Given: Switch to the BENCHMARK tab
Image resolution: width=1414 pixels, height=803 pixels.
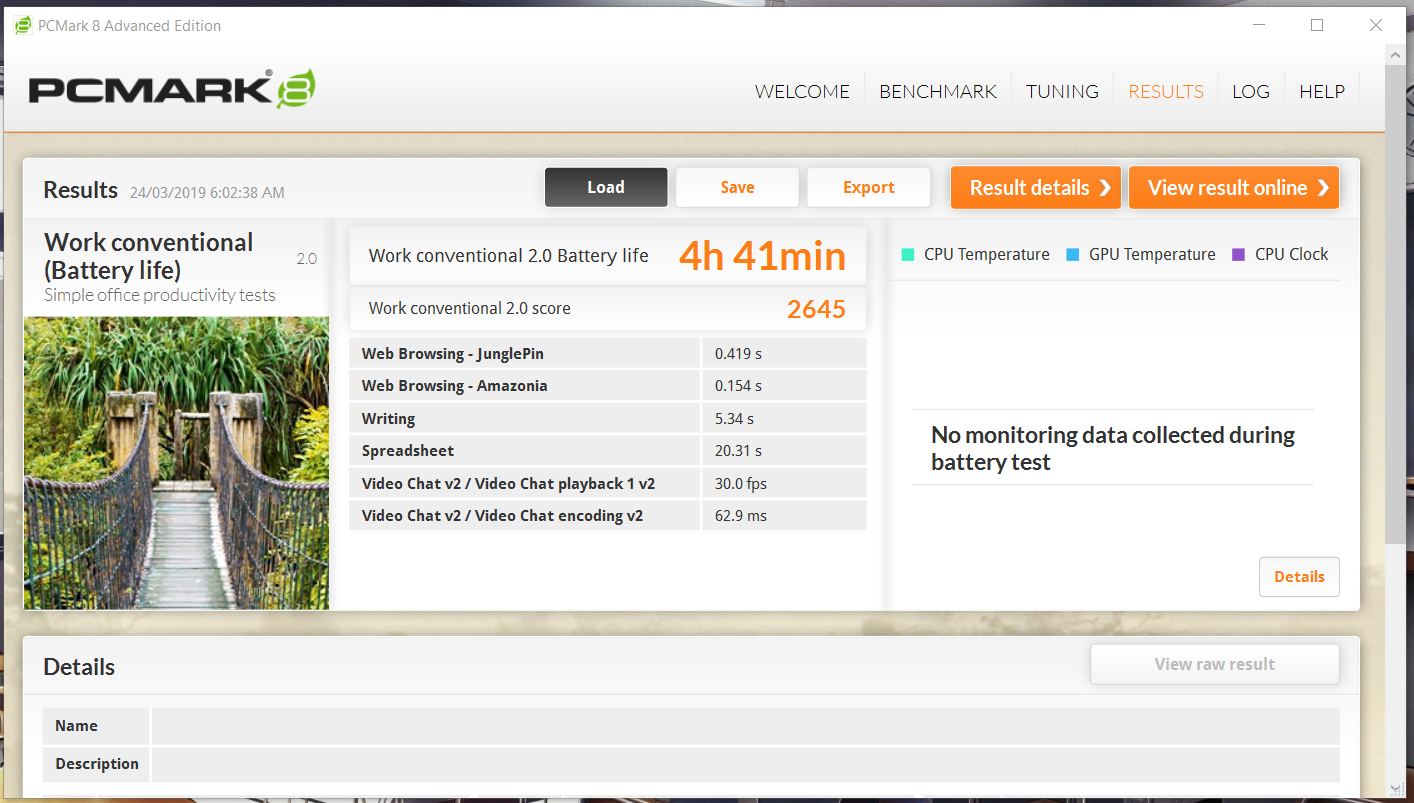Looking at the screenshot, I should tap(938, 91).
